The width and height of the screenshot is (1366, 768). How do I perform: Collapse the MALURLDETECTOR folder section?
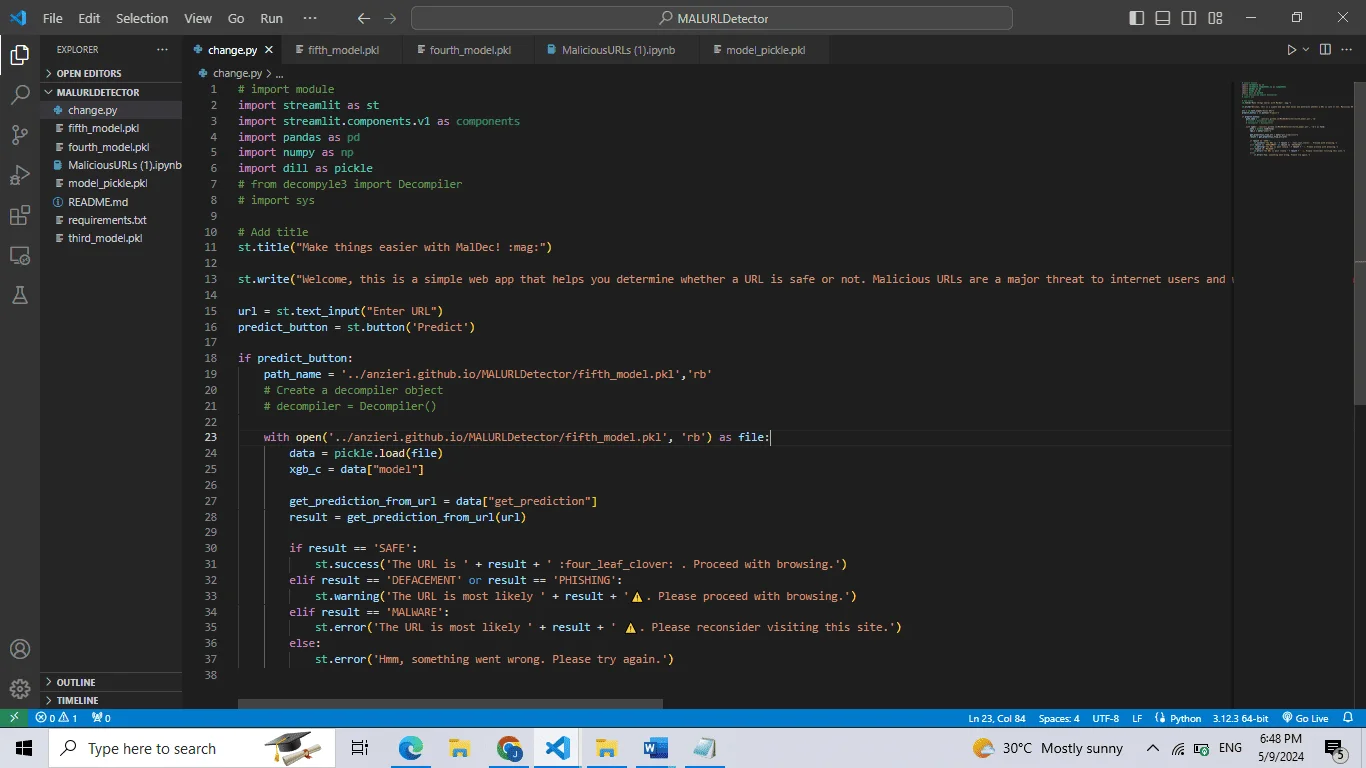pos(111,92)
